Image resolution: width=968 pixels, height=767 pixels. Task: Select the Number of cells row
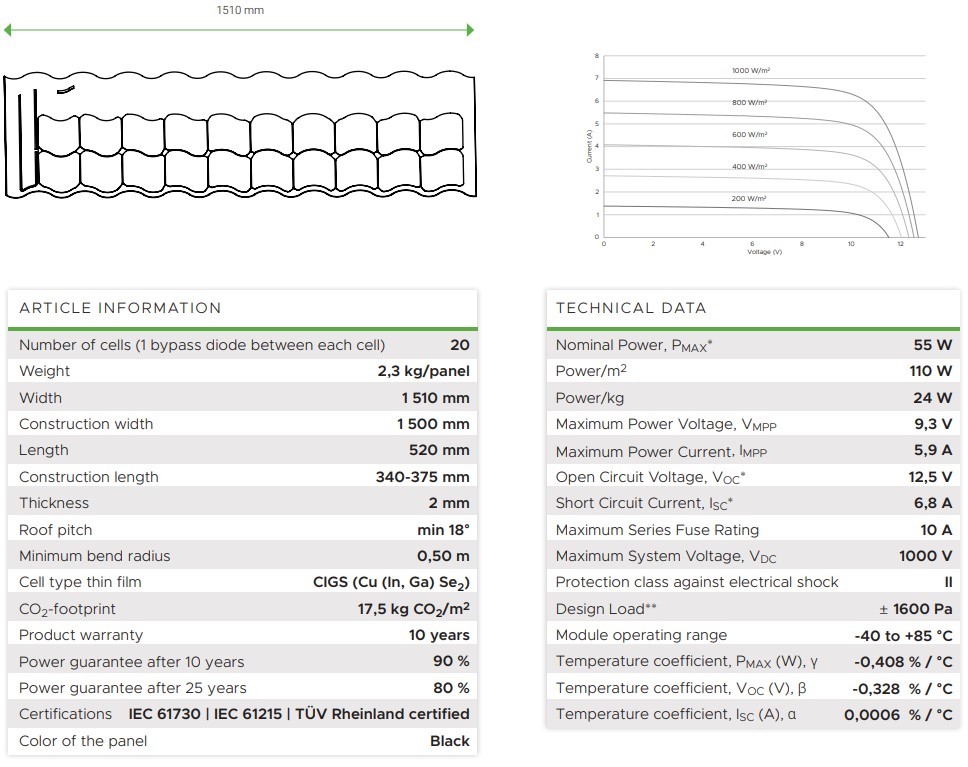(x=243, y=345)
